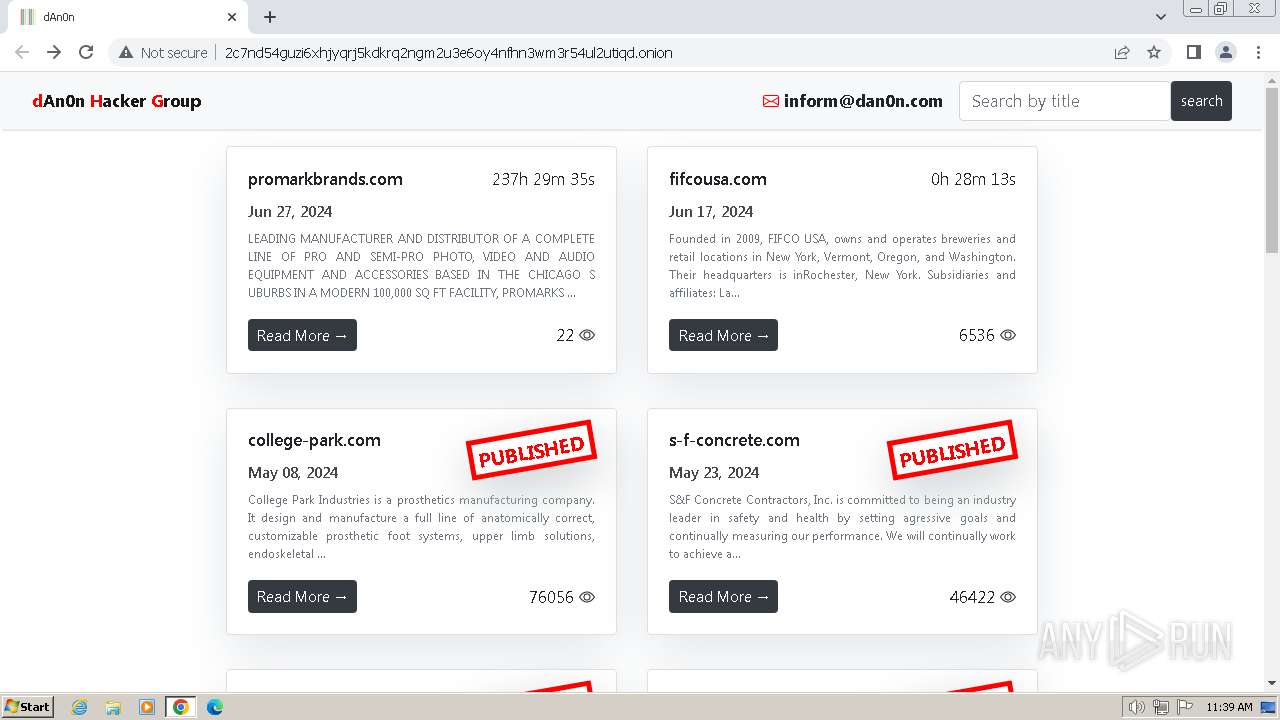Click the eye views icon on college-park.com card
The image size is (1280, 720).
(587, 597)
